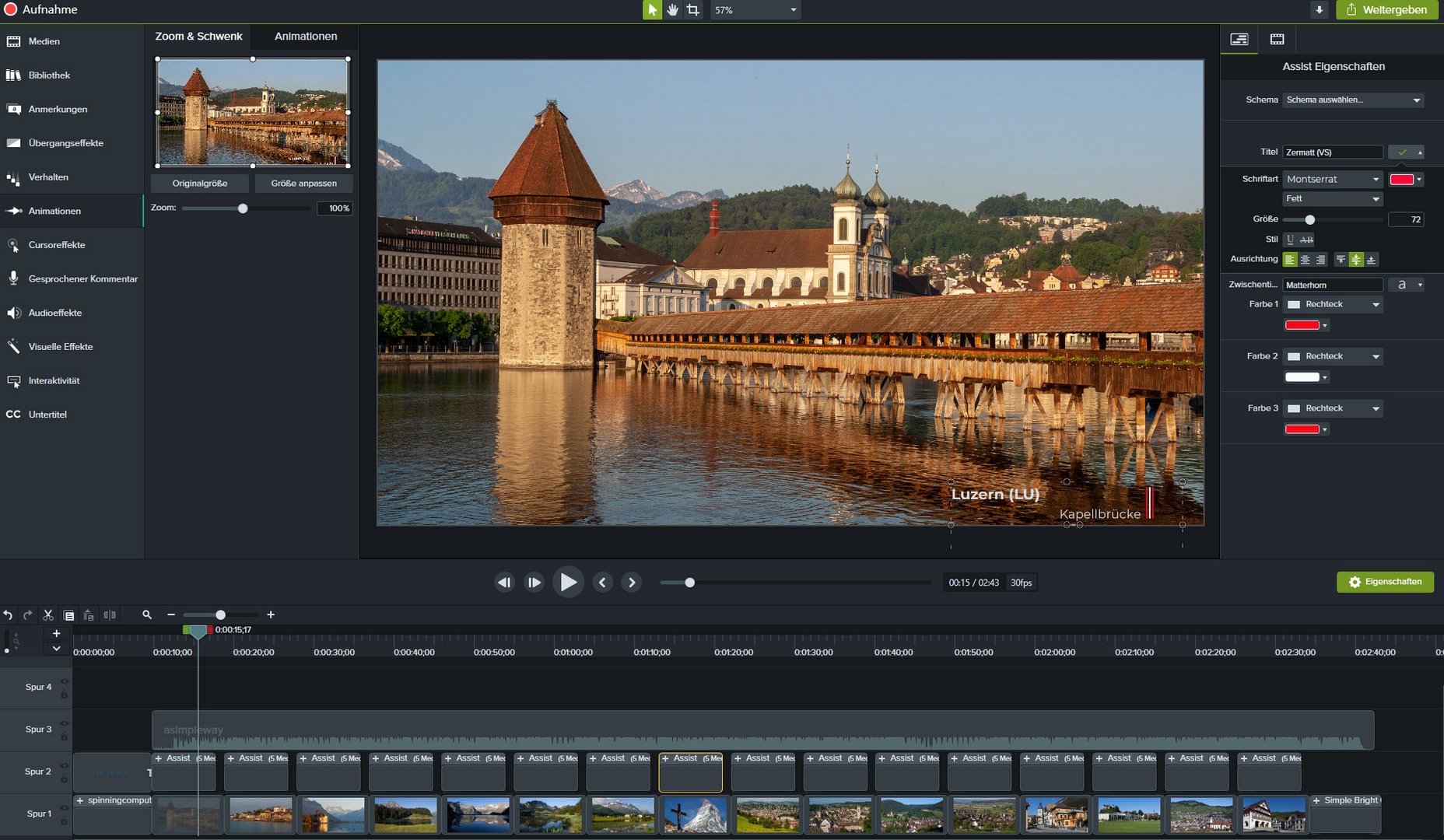This screenshot has width=1444, height=840.
Task: Copy selected clip in timeline toolbar
Action: 68,615
